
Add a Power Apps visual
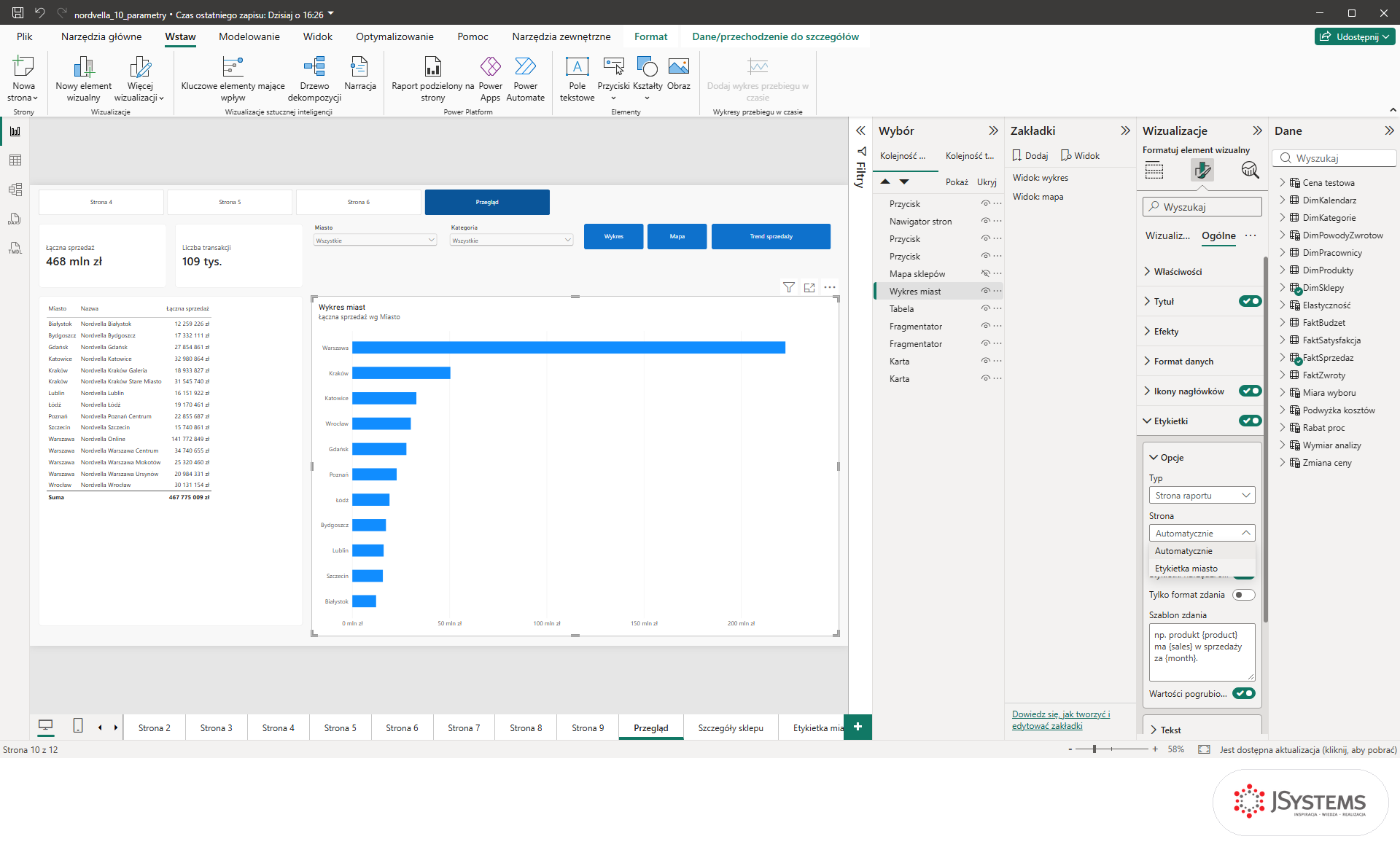pyautogui.click(x=490, y=79)
